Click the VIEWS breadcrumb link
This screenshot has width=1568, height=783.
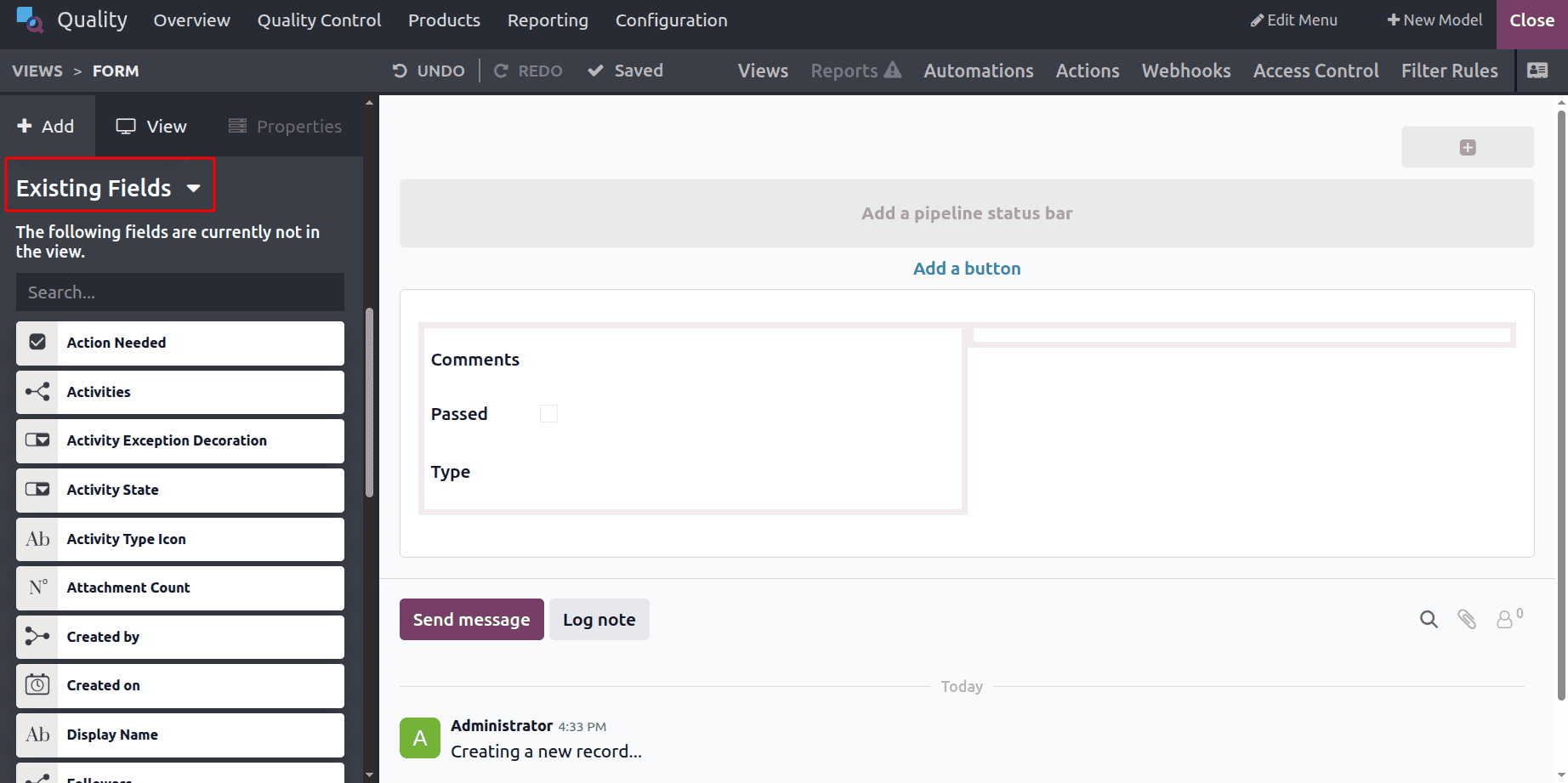point(37,71)
